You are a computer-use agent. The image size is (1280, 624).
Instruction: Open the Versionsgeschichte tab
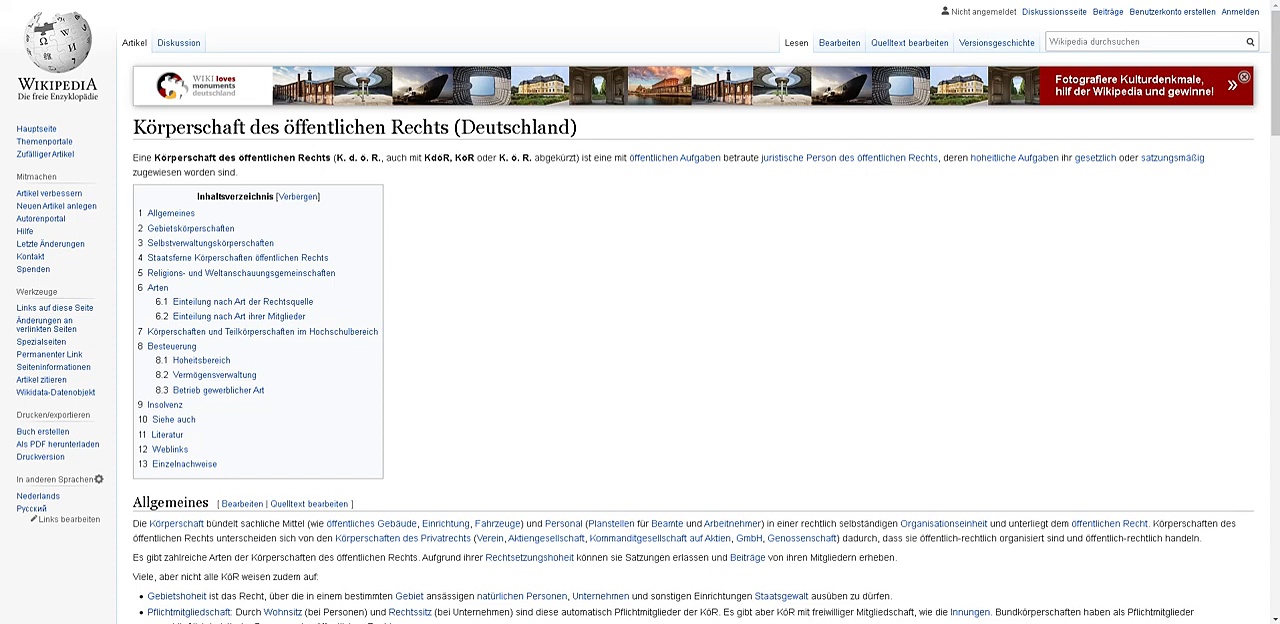click(x=996, y=43)
